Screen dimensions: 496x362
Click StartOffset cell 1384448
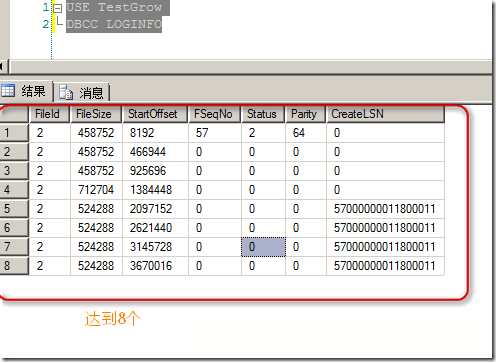pos(155,190)
